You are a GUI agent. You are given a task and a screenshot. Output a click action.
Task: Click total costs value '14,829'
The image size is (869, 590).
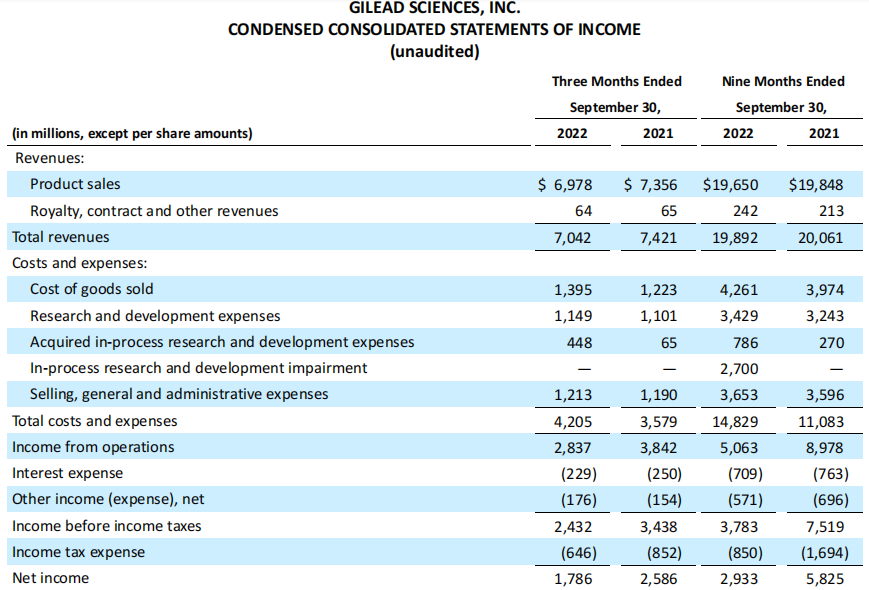click(x=735, y=422)
